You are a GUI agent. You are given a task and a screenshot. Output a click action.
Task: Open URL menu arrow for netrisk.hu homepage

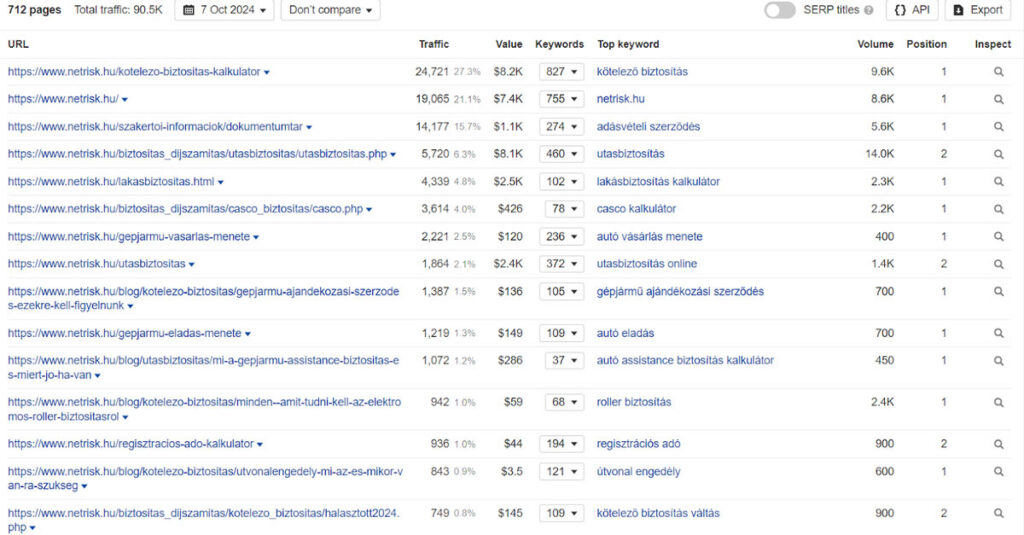(125, 100)
